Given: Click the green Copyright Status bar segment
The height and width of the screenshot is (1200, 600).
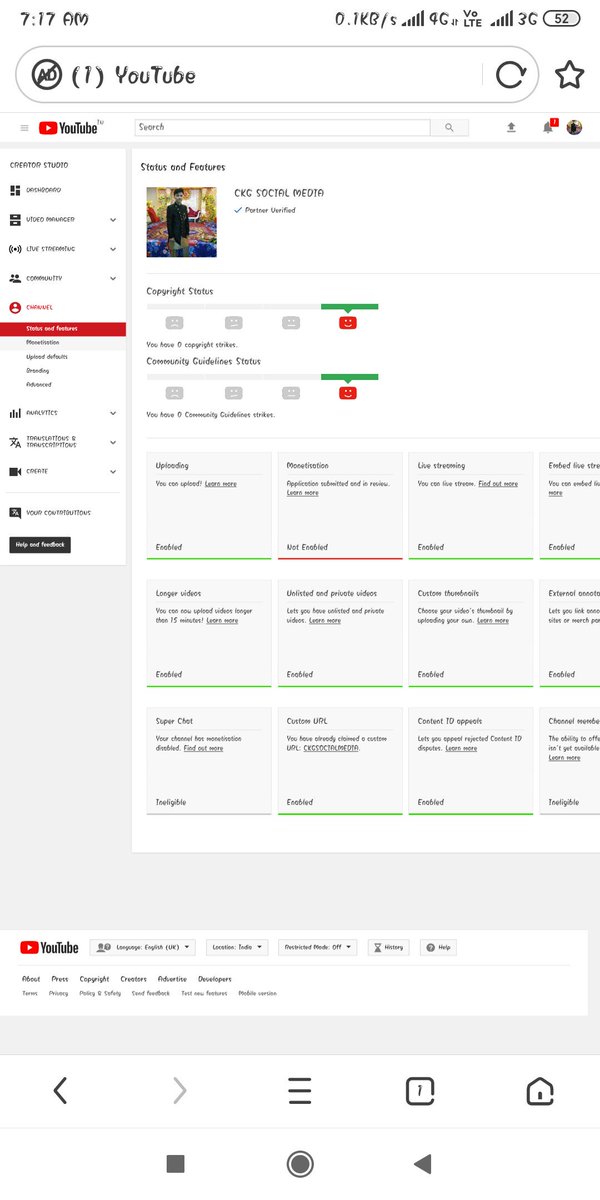Looking at the screenshot, I should tap(349, 306).
